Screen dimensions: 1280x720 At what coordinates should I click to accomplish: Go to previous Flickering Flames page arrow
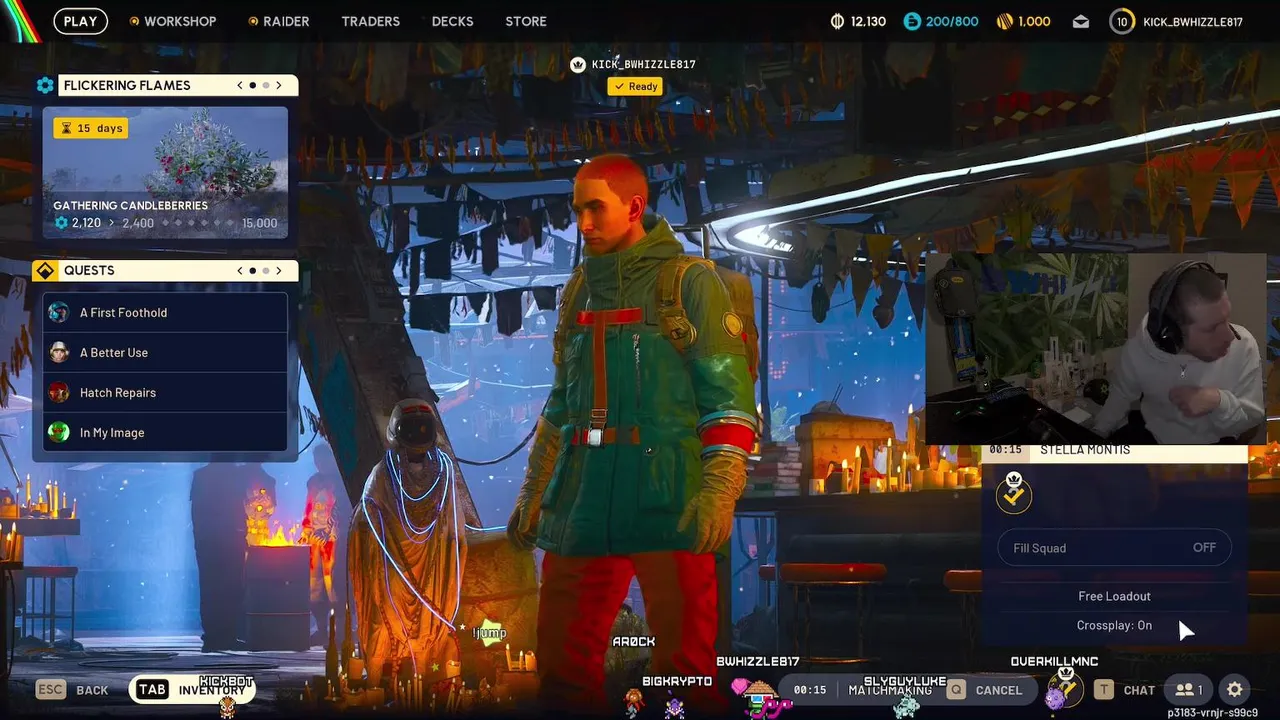pyautogui.click(x=240, y=85)
